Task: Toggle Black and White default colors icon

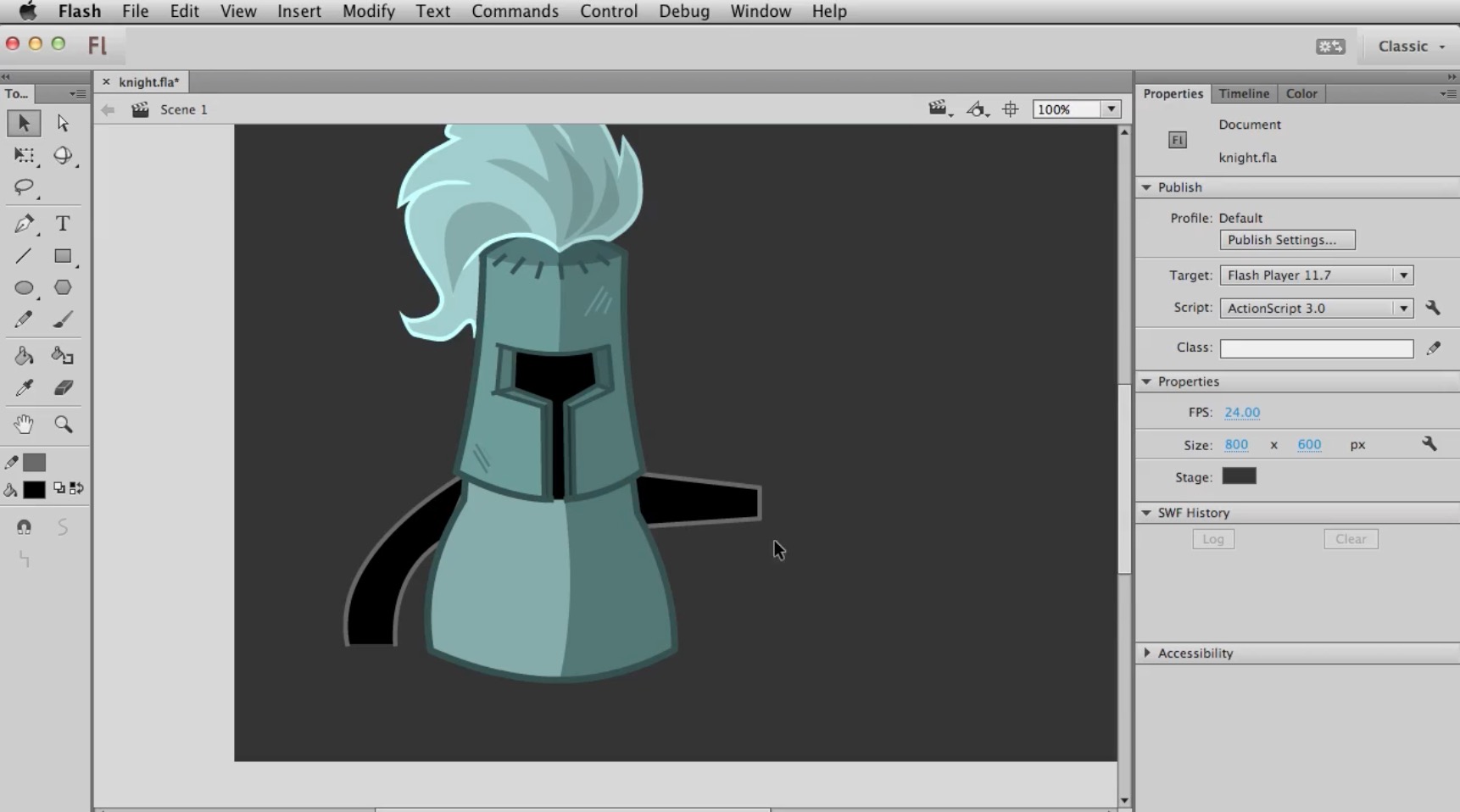Action: click(59, 488)
